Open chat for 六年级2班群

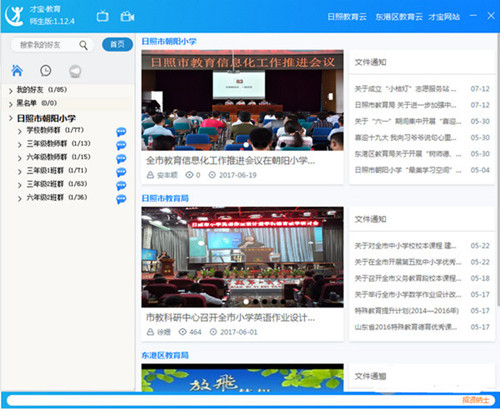[121, 199]
